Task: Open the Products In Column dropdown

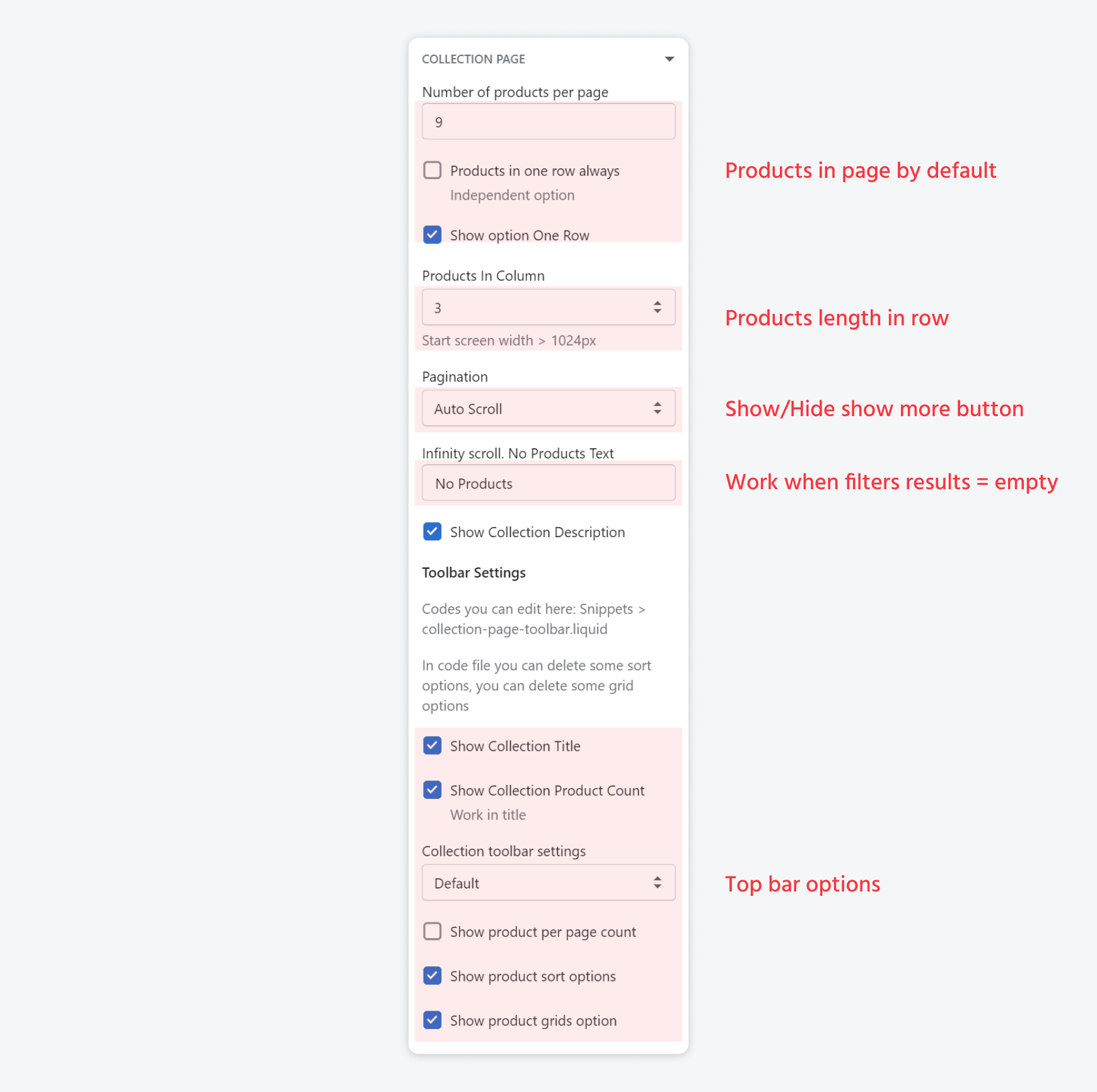Action: click(x=548, y=307)
